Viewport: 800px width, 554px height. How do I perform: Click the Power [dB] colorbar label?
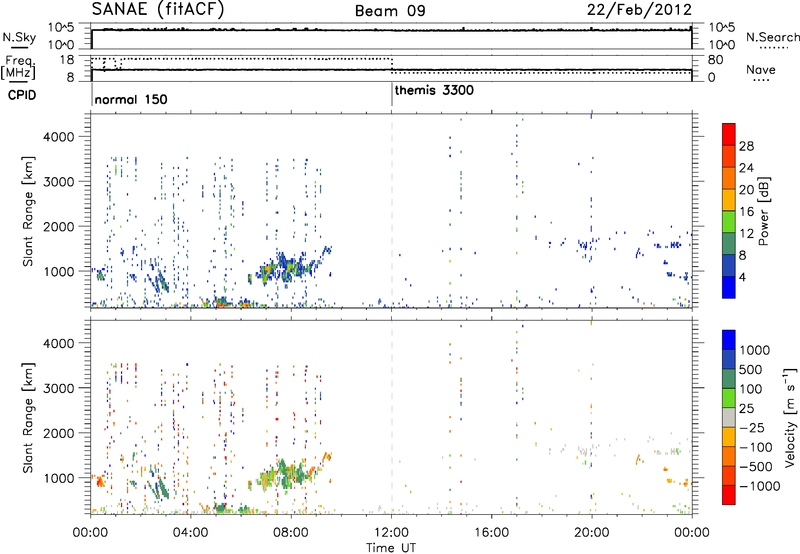763,211
